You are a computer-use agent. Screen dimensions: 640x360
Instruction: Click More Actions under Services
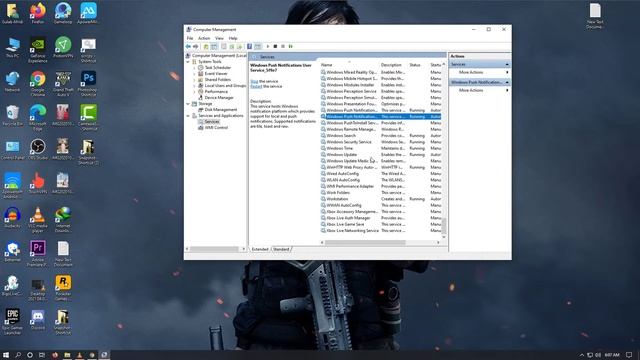pos(471,72)
